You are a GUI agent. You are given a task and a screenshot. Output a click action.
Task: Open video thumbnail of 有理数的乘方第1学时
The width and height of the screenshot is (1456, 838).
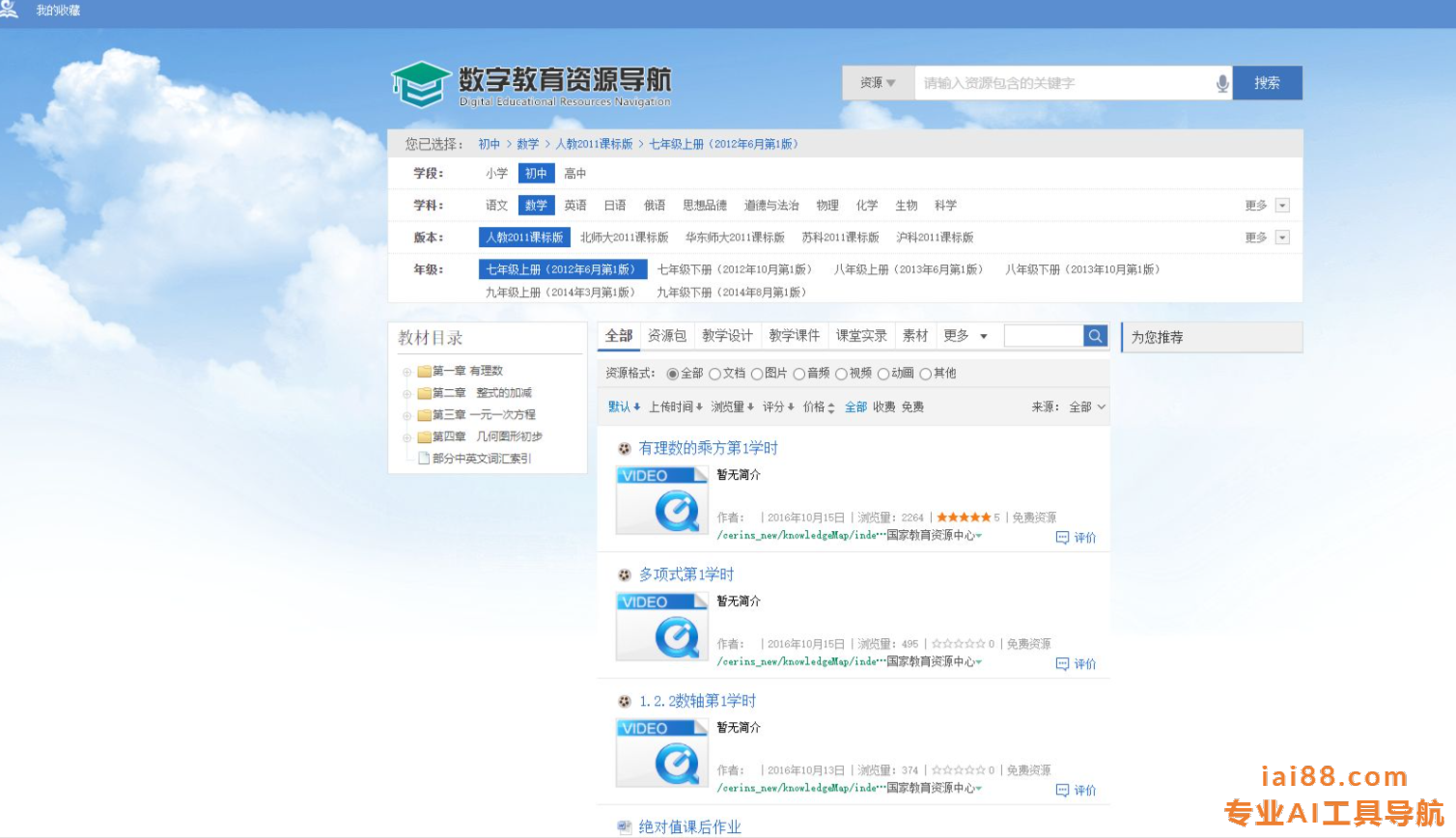pyautogui.click(x=662, y=500)
